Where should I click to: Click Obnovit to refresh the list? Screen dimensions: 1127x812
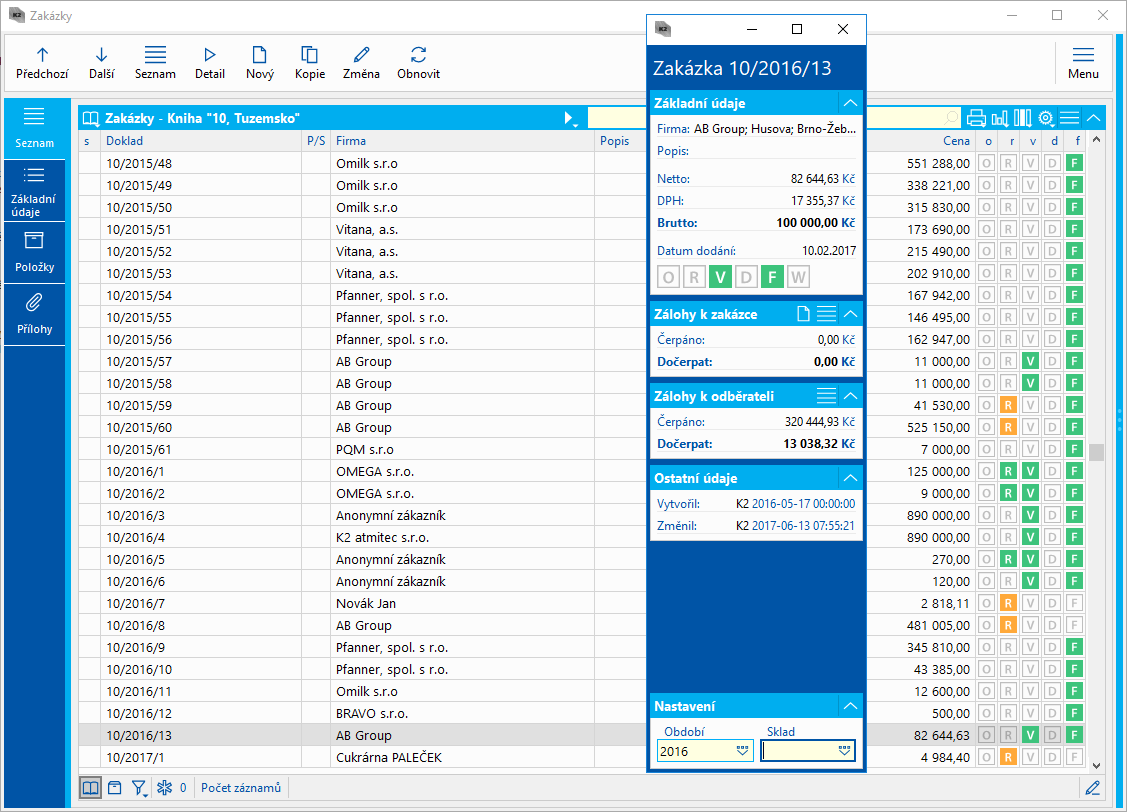(x=418, y=62)
